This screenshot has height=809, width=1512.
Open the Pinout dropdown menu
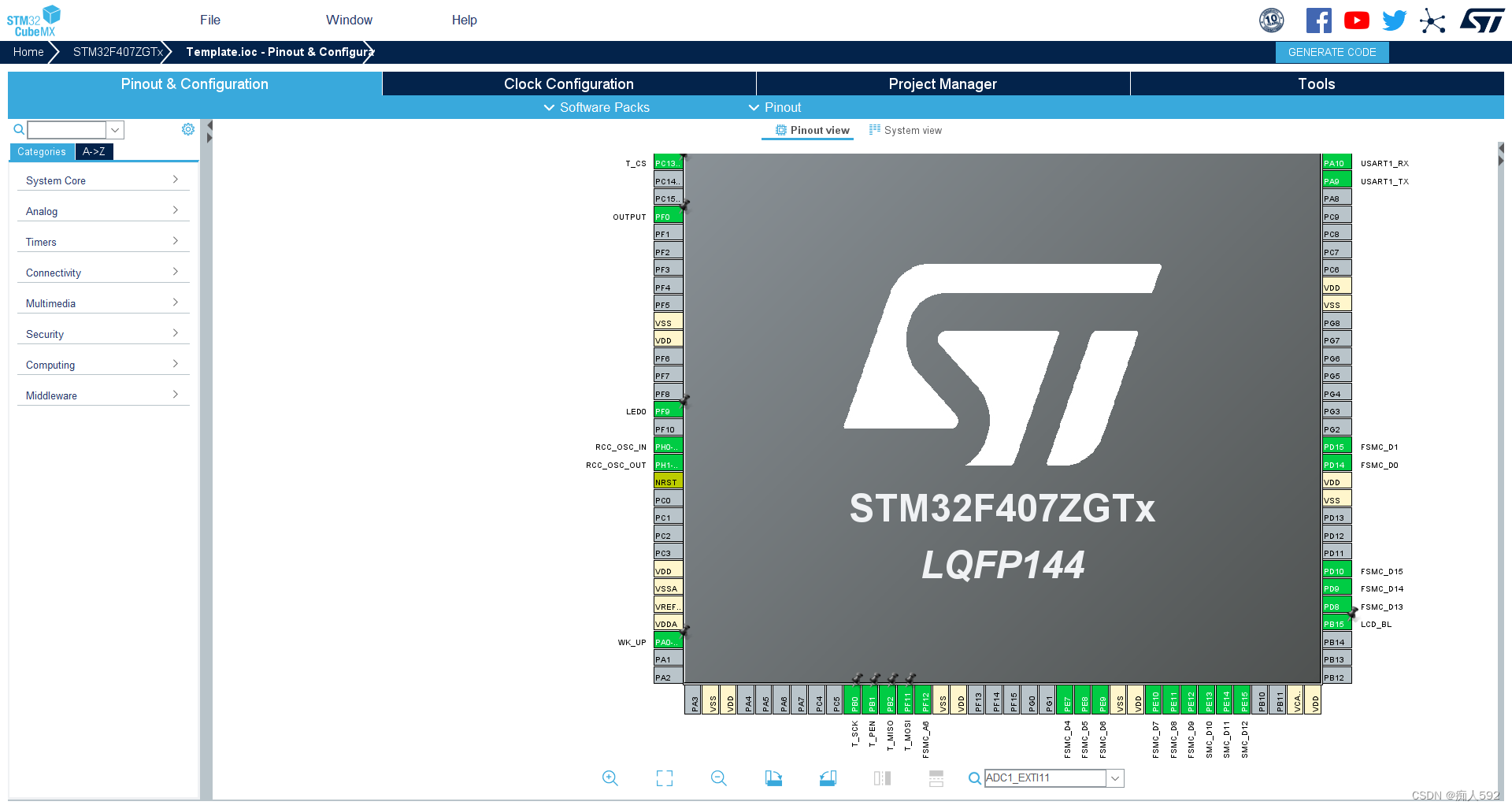click(x=775, y=107)
